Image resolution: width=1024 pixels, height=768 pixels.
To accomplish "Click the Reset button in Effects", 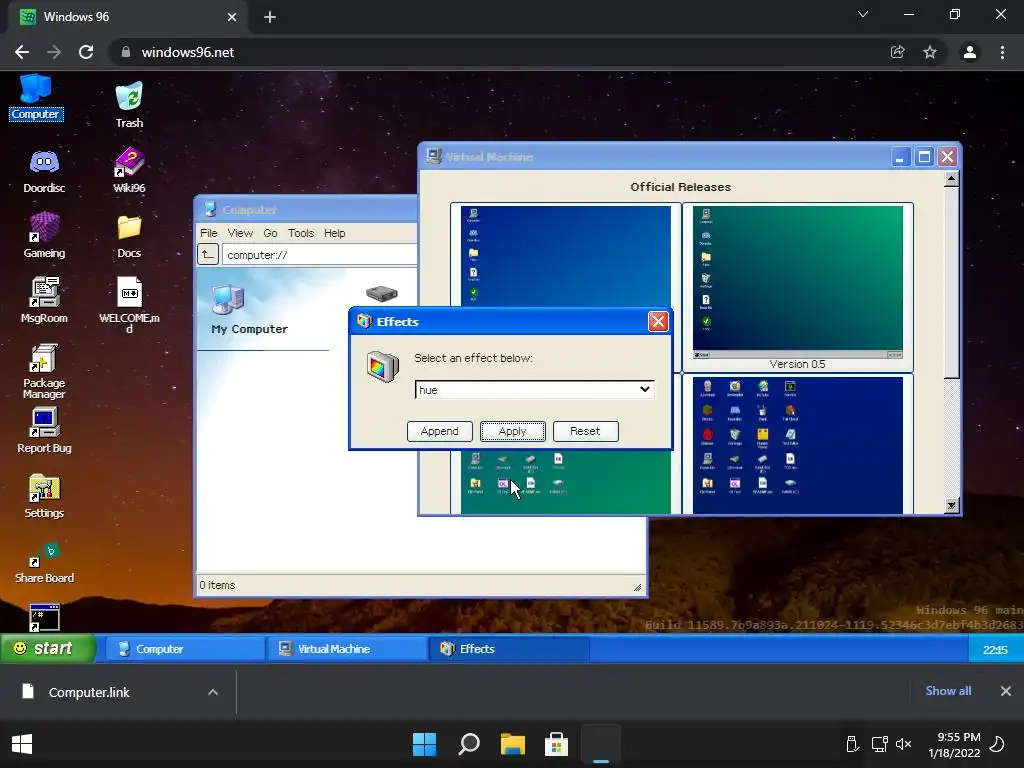I will [x=585, y=431].
